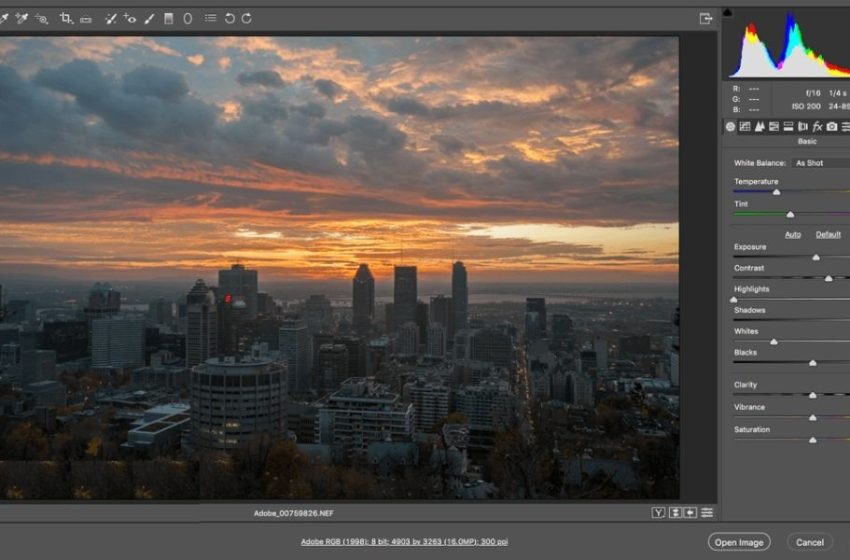Image resolution: width=850 pixels, height=560 pixels.
Task: Open White Balance 'As Shot' dropdown
Action: point(820,163)
